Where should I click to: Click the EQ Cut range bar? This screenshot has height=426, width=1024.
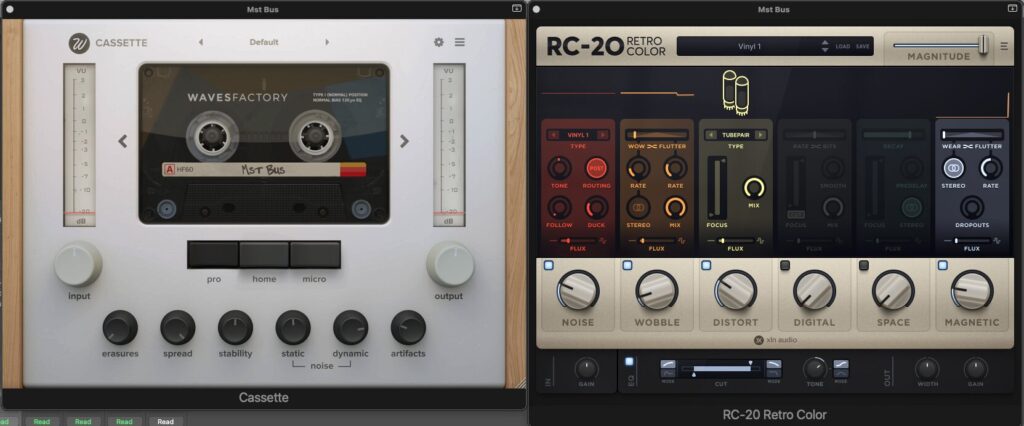click(721, 369)
